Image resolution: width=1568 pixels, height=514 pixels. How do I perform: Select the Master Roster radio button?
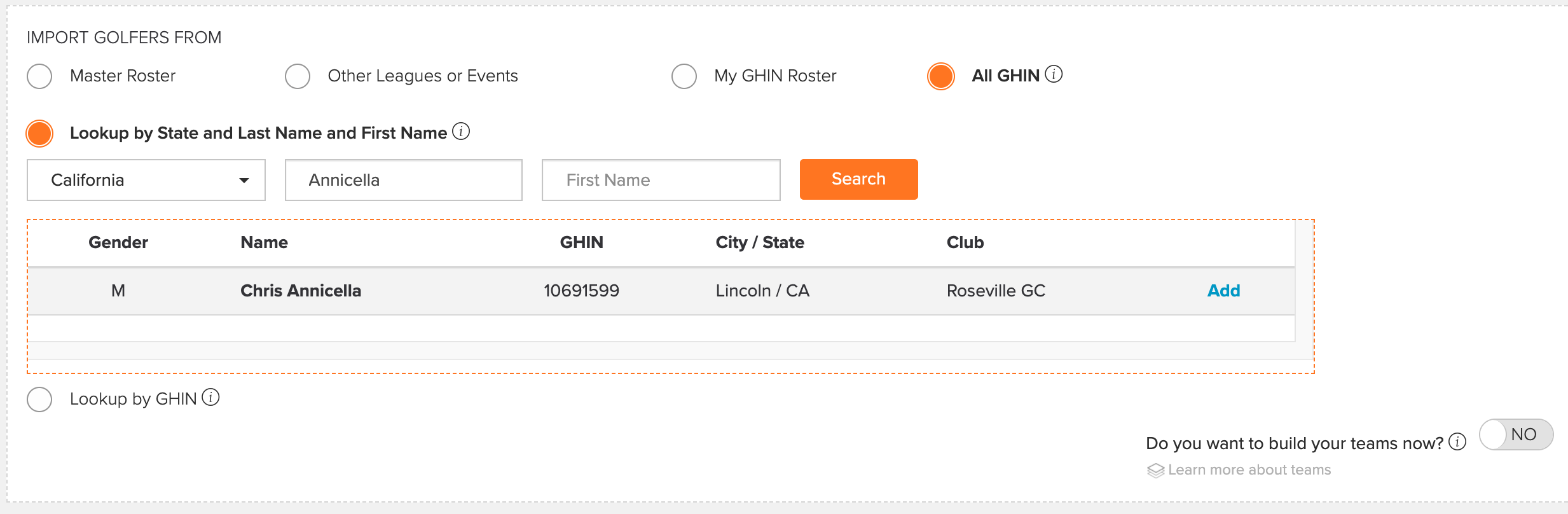point(39,76)
